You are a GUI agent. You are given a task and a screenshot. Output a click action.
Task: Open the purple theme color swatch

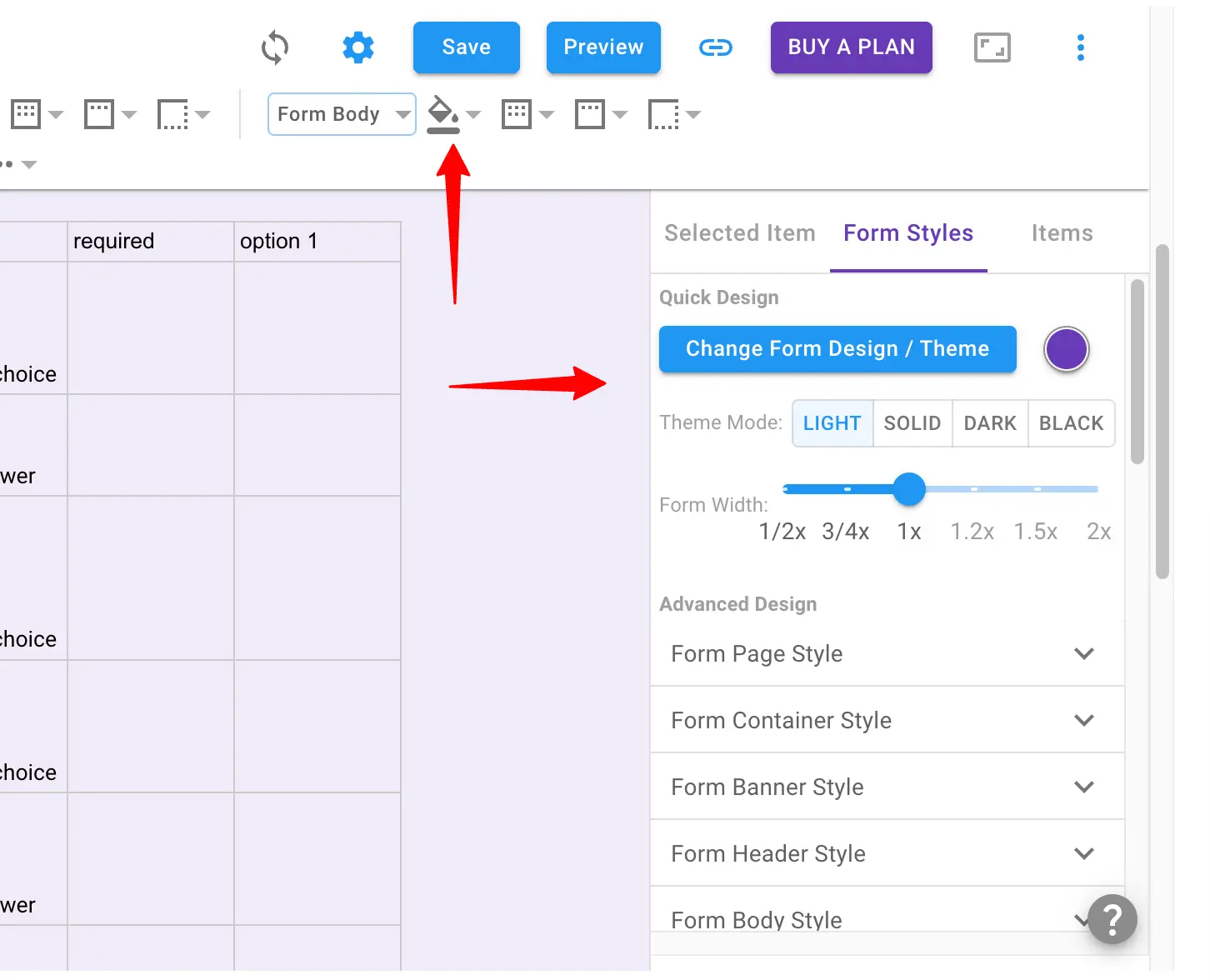[1066, 349]
